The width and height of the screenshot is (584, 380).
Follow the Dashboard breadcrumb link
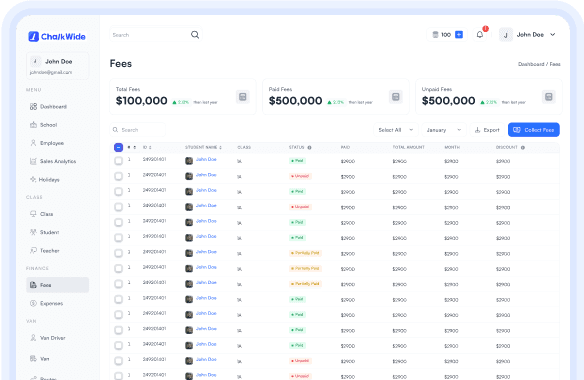coord(531,64)
